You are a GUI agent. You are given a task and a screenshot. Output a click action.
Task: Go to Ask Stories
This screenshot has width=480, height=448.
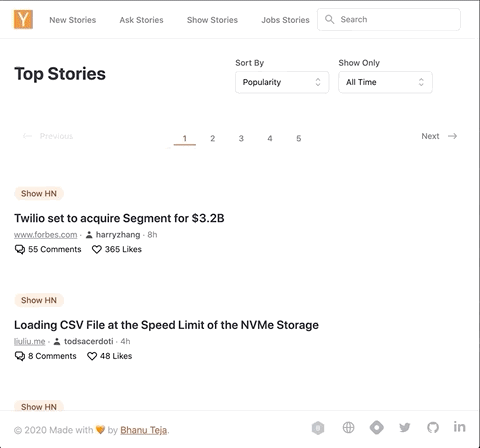click(x=142, y=20)
